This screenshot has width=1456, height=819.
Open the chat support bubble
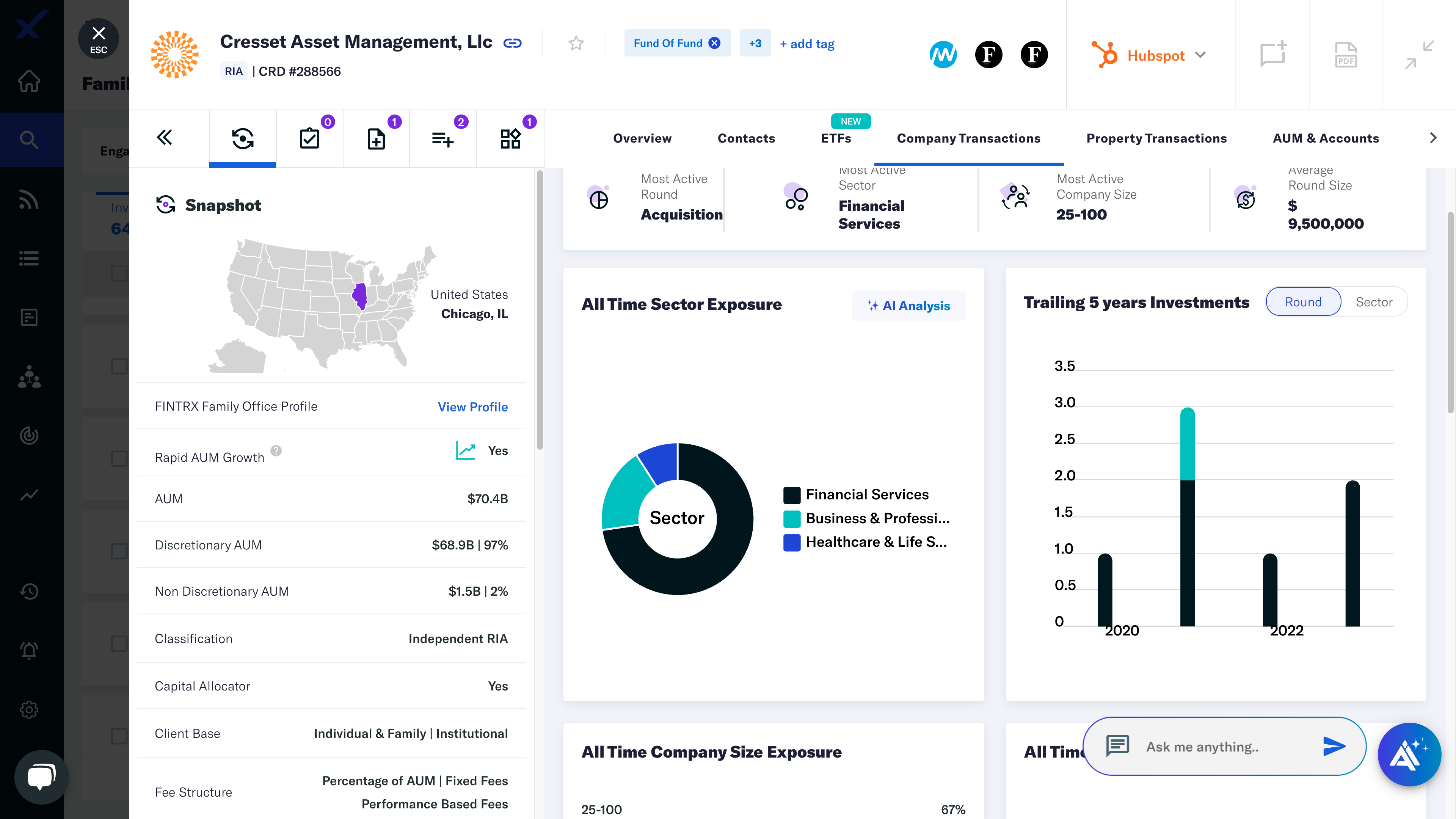click(x=41, y=777)
